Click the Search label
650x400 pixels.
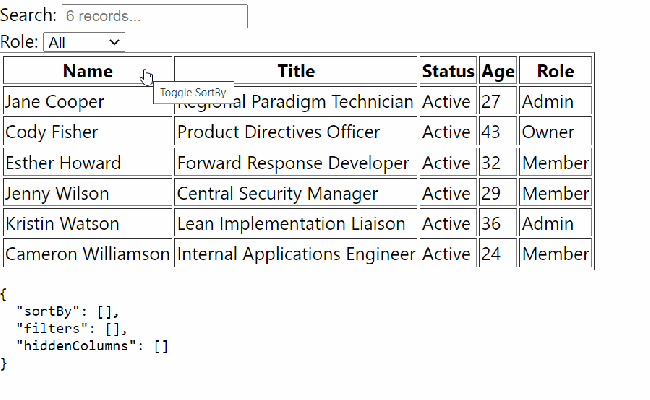[28, 15]
